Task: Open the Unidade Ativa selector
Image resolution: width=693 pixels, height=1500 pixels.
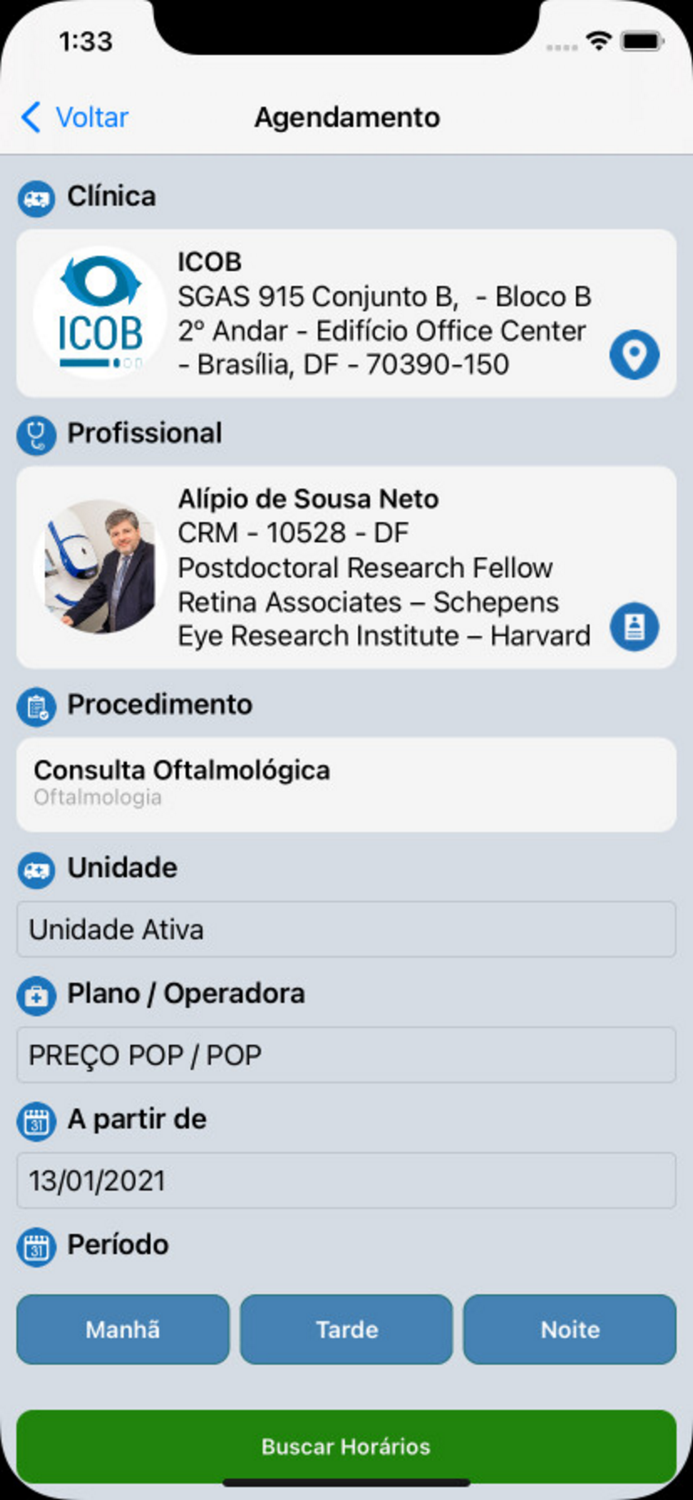Action: point(346,930)
